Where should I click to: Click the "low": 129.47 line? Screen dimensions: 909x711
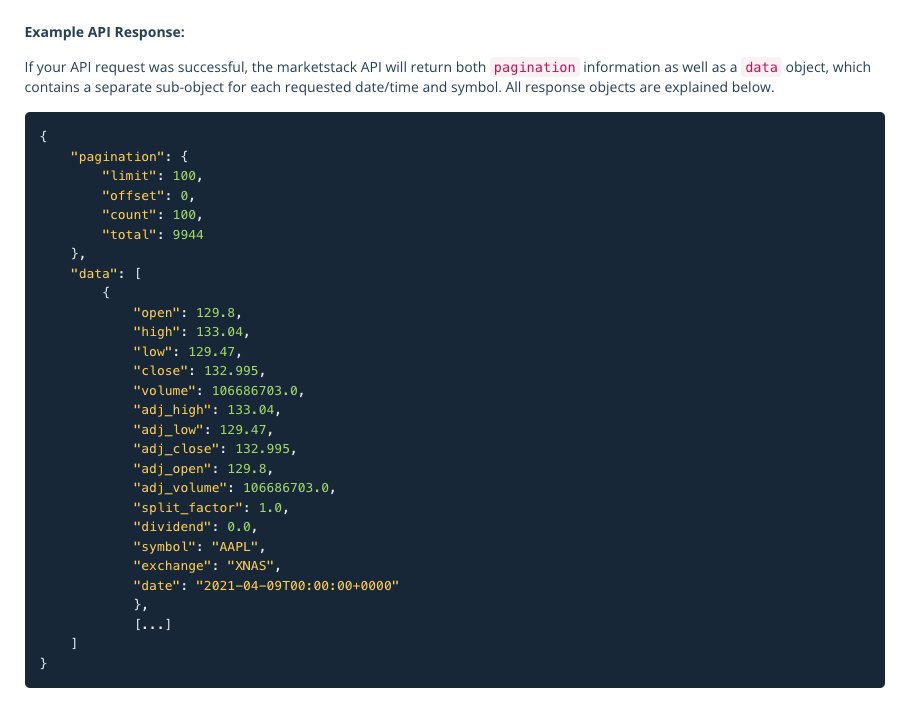point(187,351)
